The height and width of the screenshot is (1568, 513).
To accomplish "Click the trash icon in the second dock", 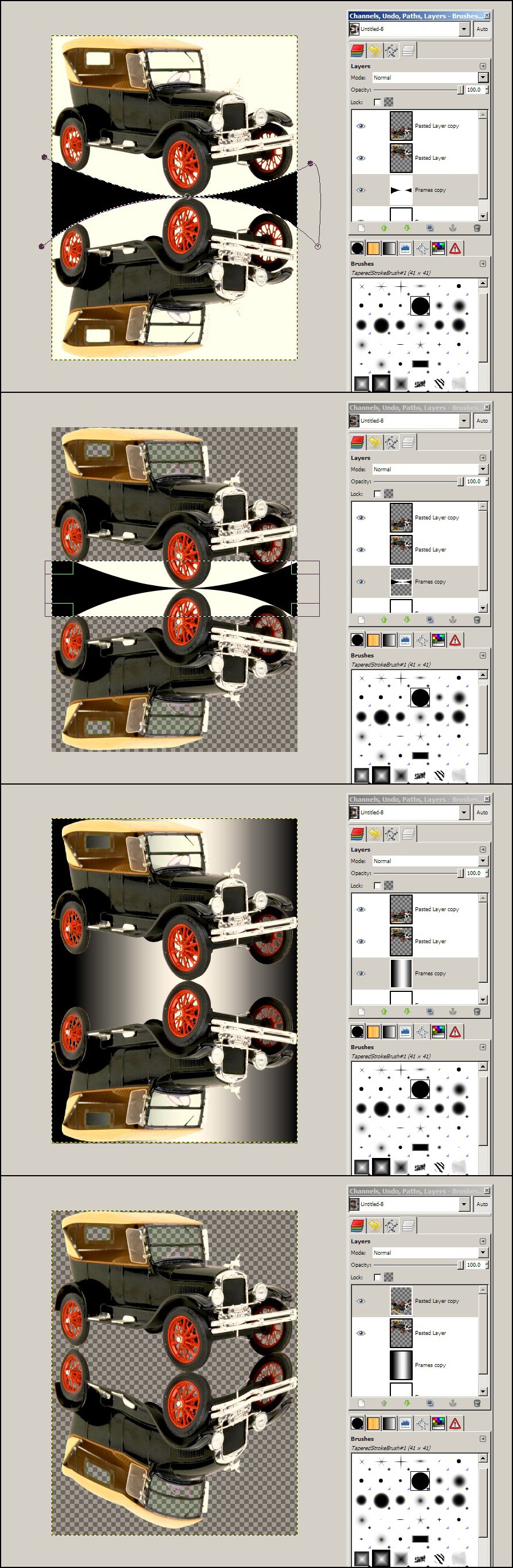I will click(476, 620).
